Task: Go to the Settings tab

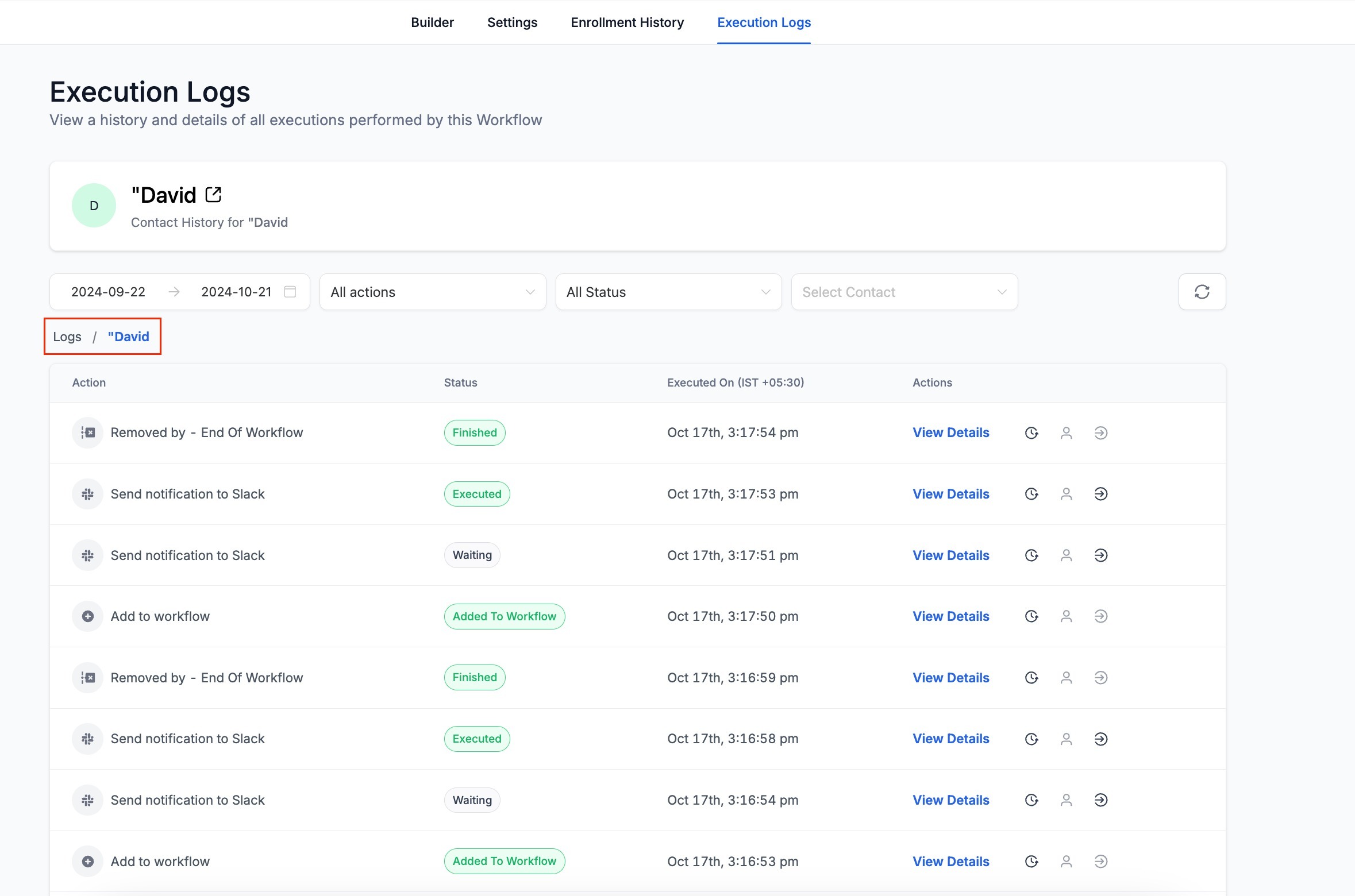Action: (512, 22)
